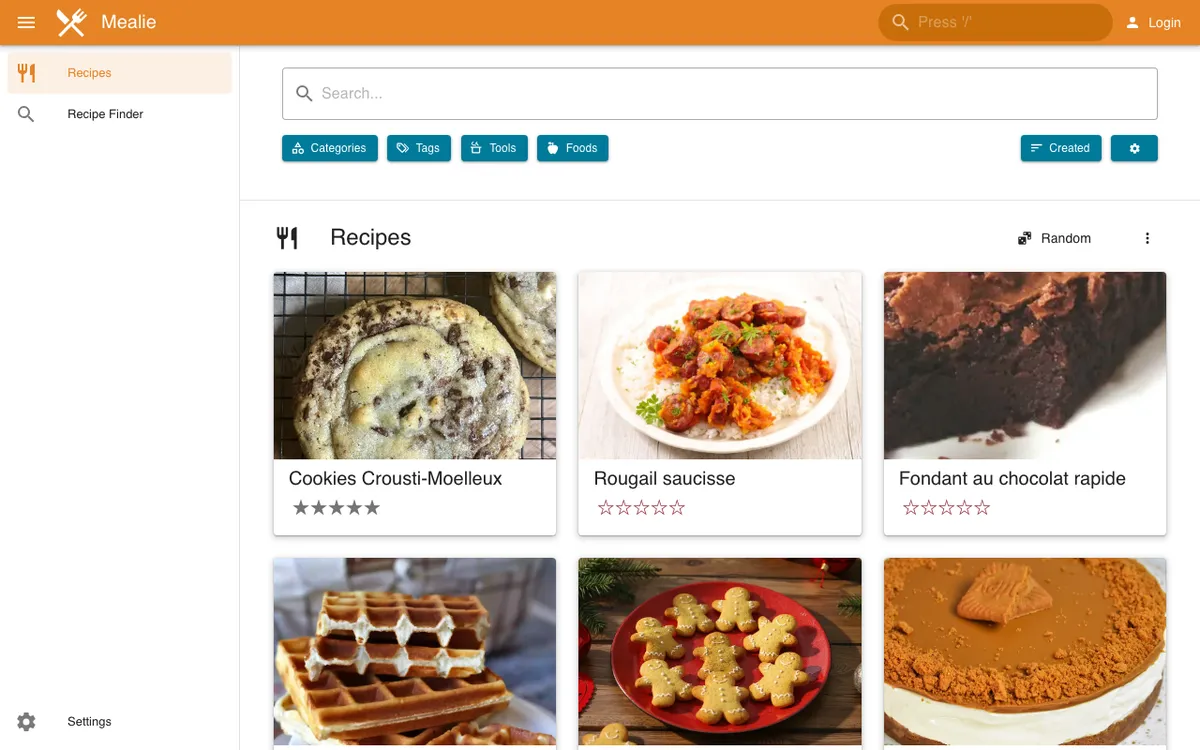Click the Mealie fork and knife logo
Screen dimensions: 1200x750
(x=71, y=22)
